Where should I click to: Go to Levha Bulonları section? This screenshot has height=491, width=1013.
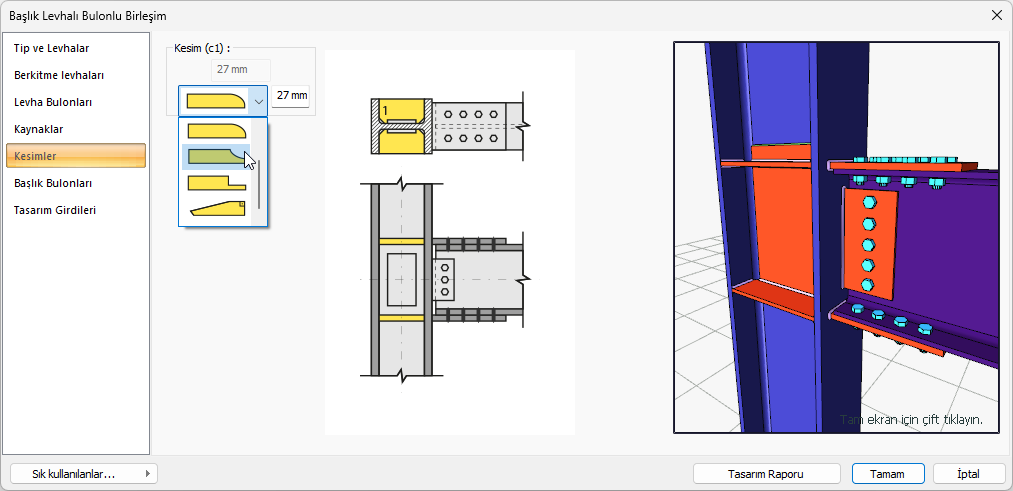(x=53, y=102)
